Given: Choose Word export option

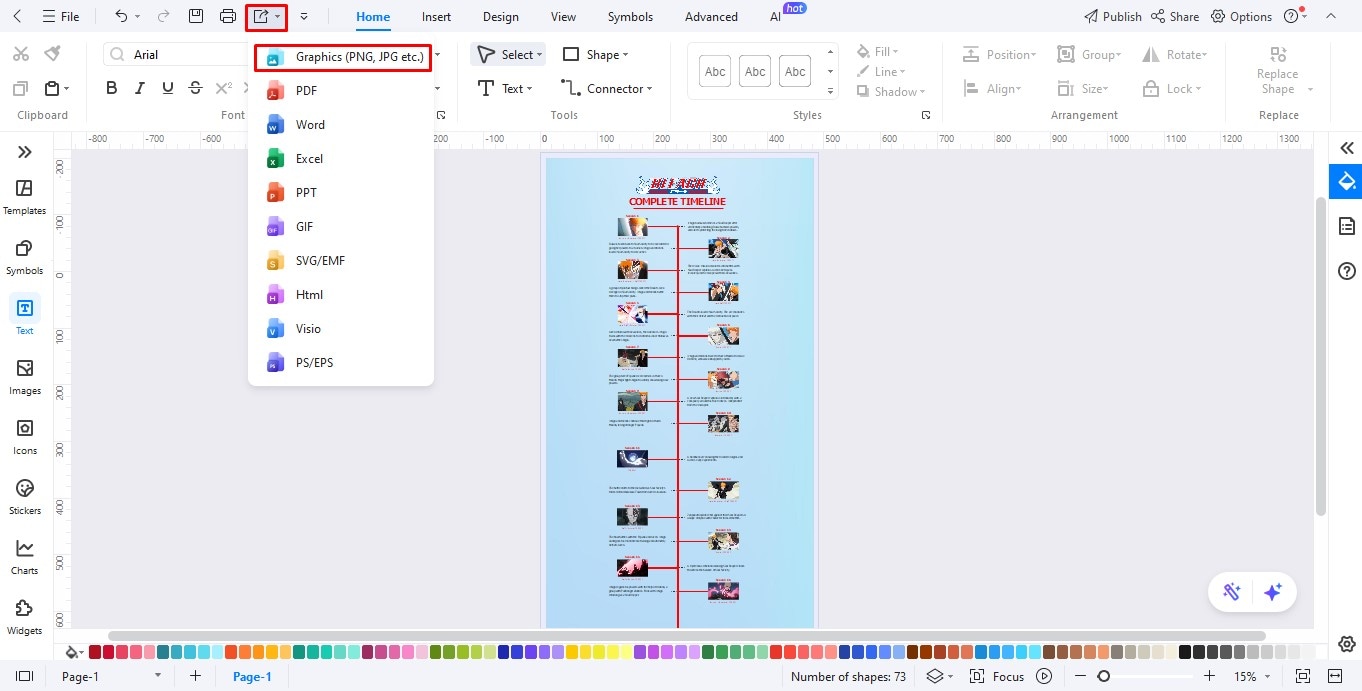Looking at the screenshot, I should [340, 124].
